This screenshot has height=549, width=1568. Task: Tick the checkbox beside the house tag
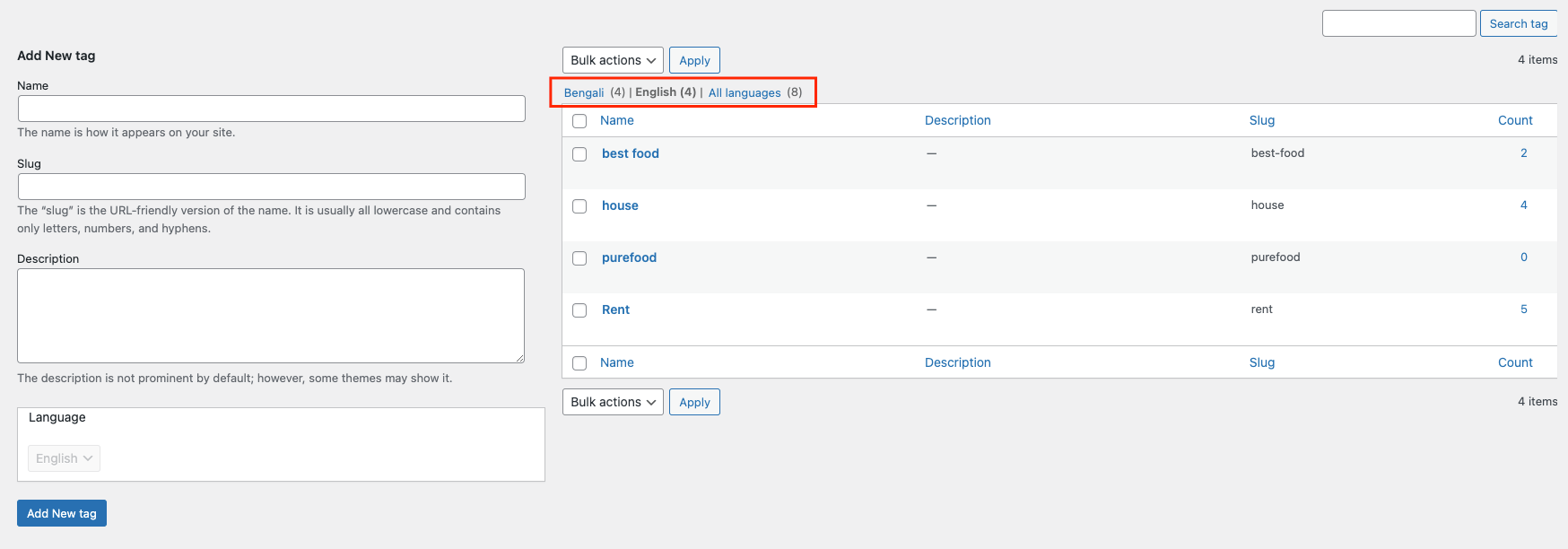(x=579, y=206)
